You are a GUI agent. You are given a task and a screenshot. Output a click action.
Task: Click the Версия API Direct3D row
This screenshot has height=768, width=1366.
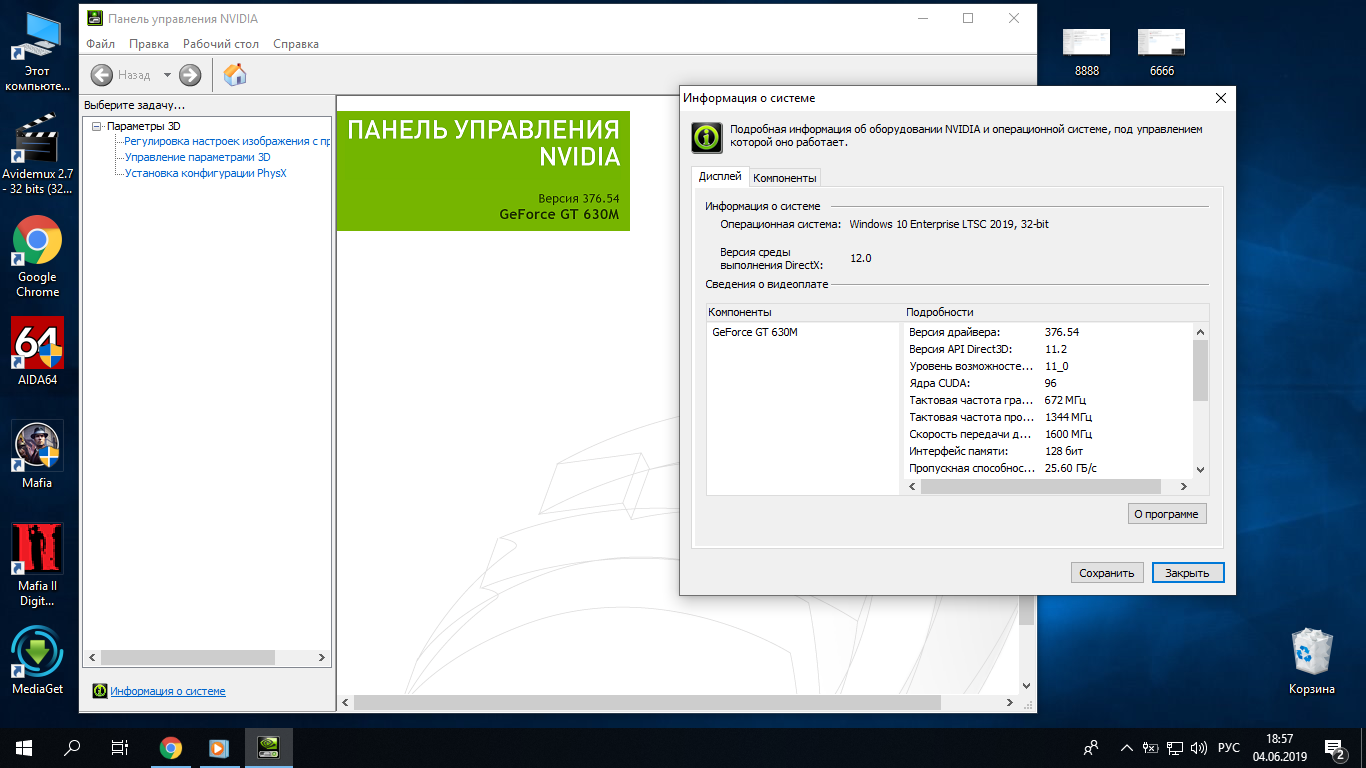pos(1047,349)
